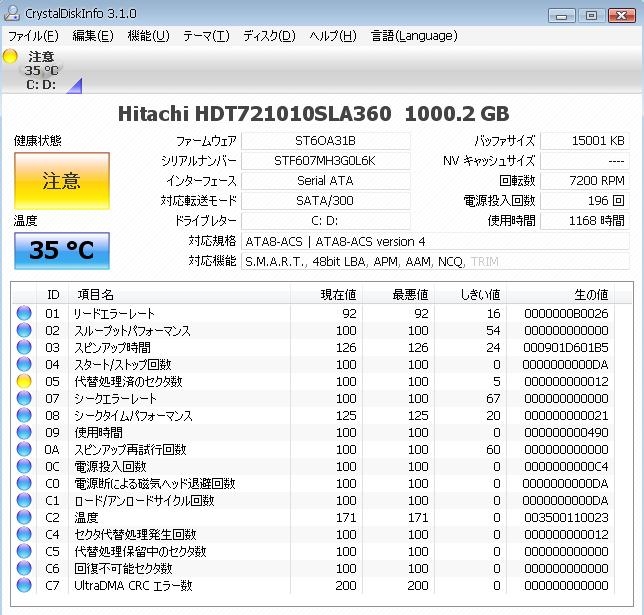
Task: Click the power on count field 196 回
Action: (x=585, y=200)
